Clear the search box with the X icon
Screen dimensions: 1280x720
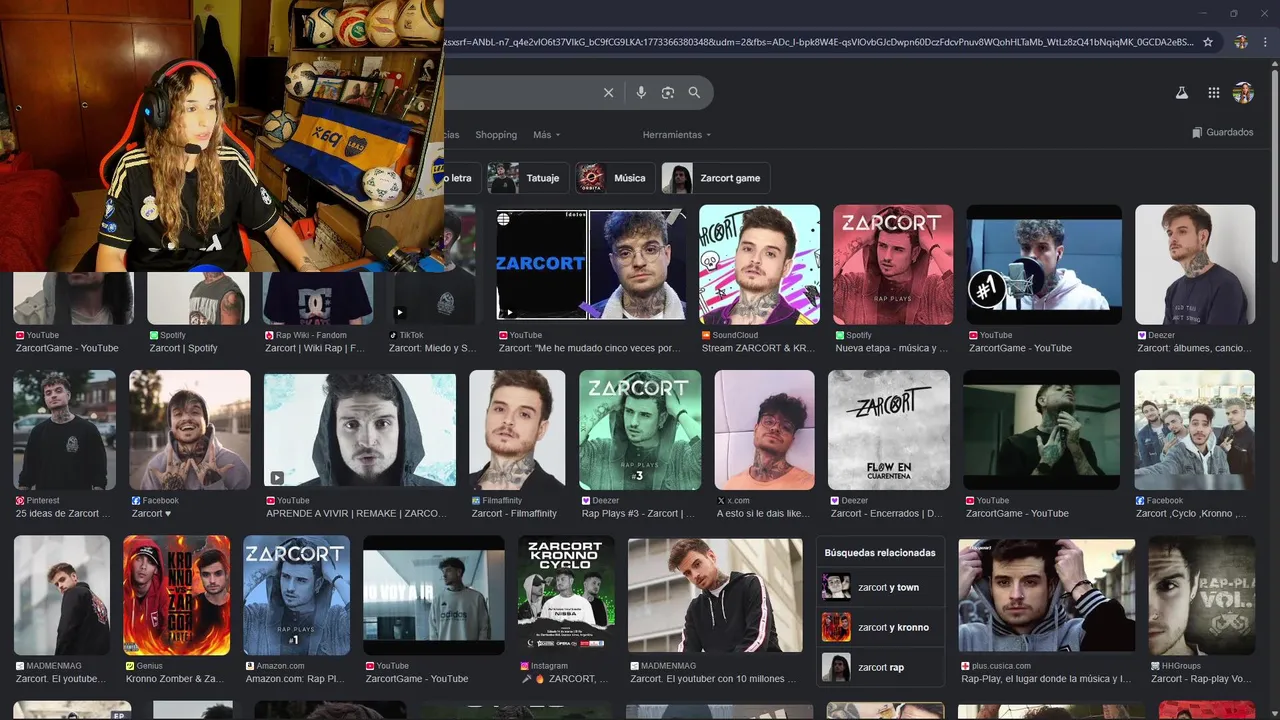point(608,93)
